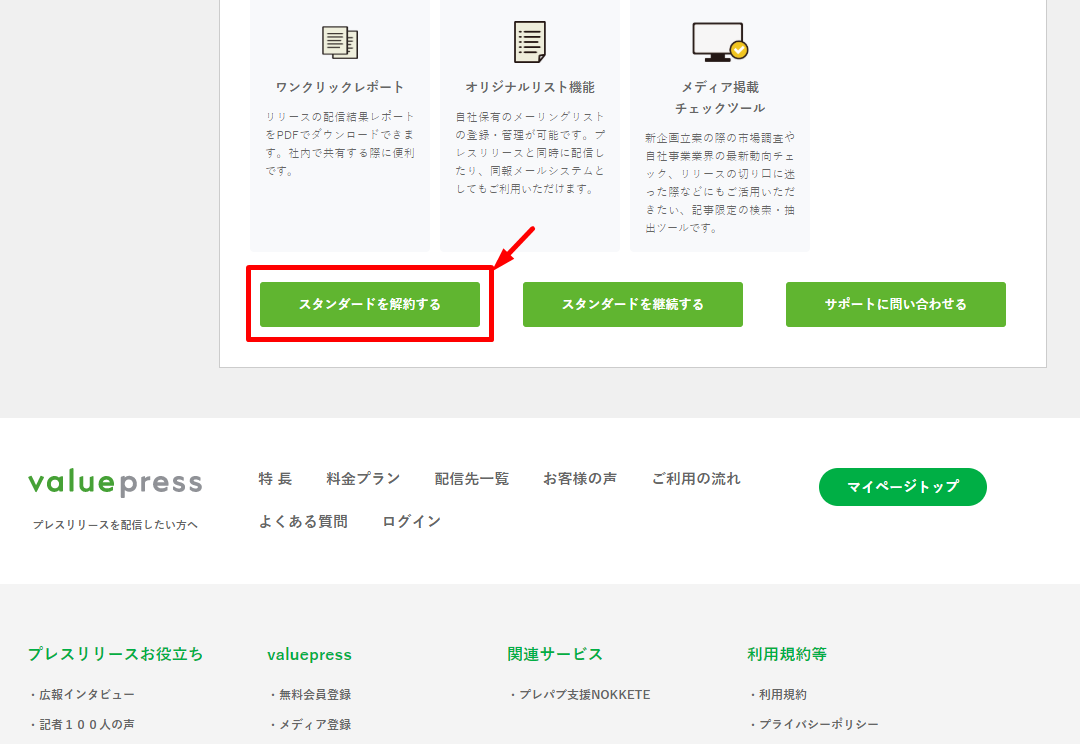The width and height of the screenshot is (1080, 744).
Task: Click the 関連サービス footer heading
Action: click(x=555, y=654)
